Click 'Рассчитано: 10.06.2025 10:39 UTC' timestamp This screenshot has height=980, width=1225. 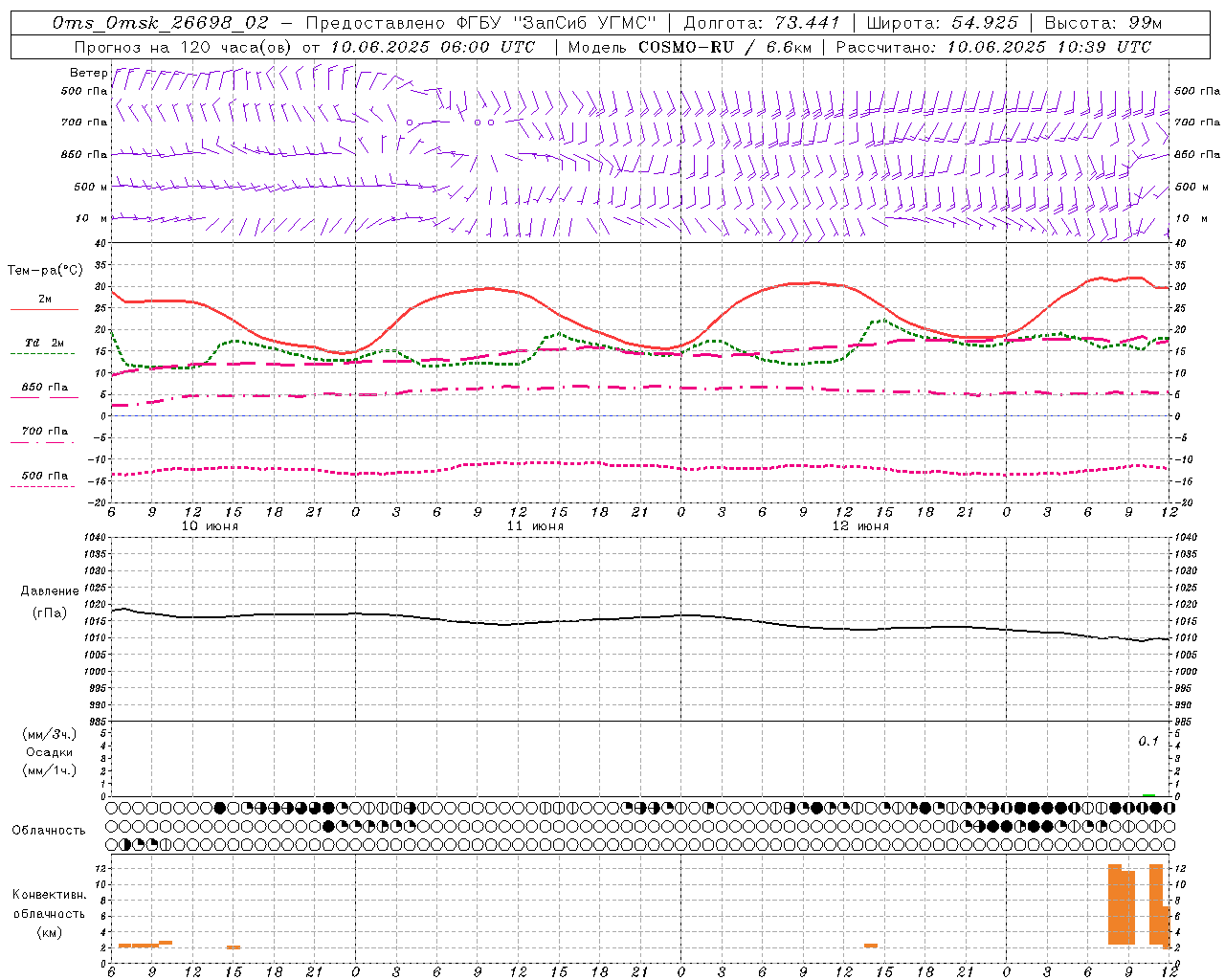click(993, 47)
